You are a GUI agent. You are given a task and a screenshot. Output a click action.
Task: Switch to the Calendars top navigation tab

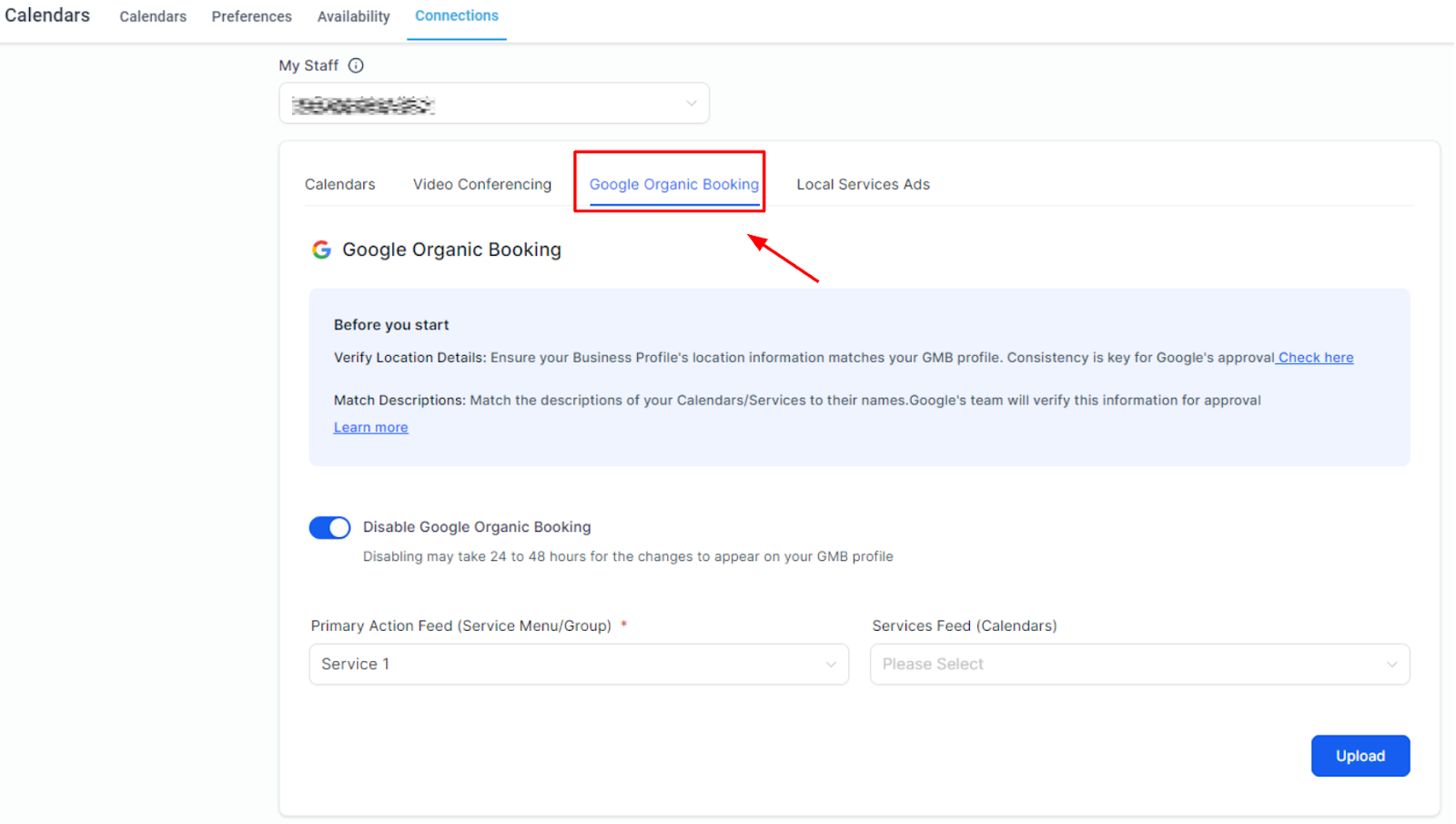pyautogui.click(x=153, y=16)
